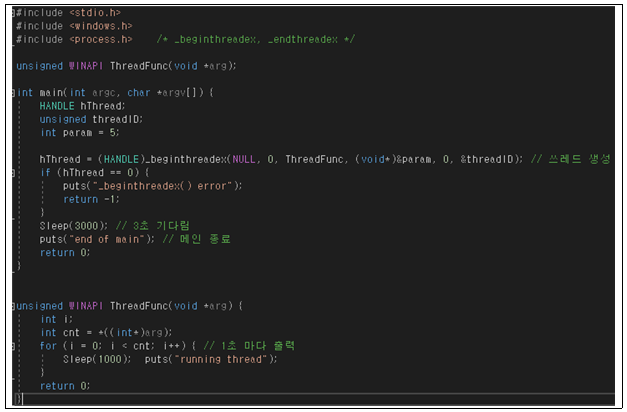Click the 'int param = 5;' line
Screen dimensions: 627x412
coord(80,132)
